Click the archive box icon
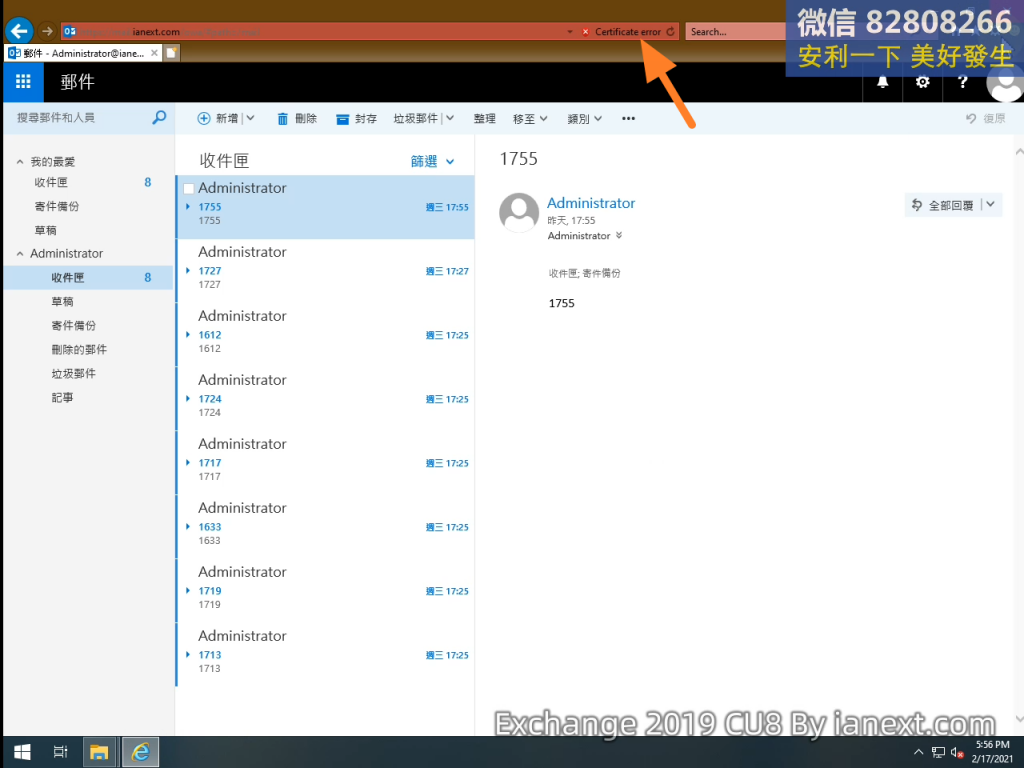 343,119
